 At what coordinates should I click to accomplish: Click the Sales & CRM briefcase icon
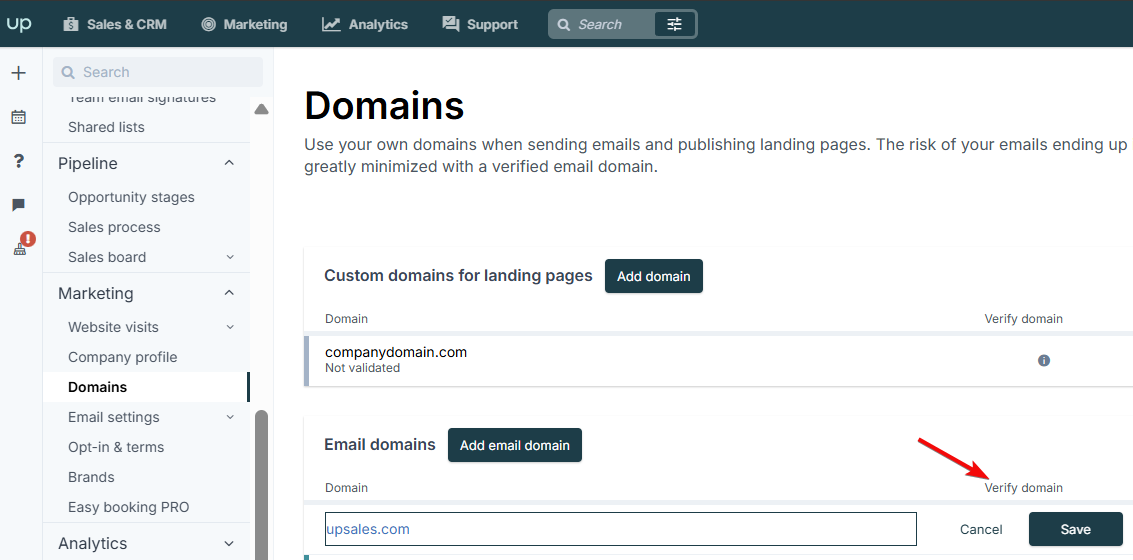[x=71, y=24]
